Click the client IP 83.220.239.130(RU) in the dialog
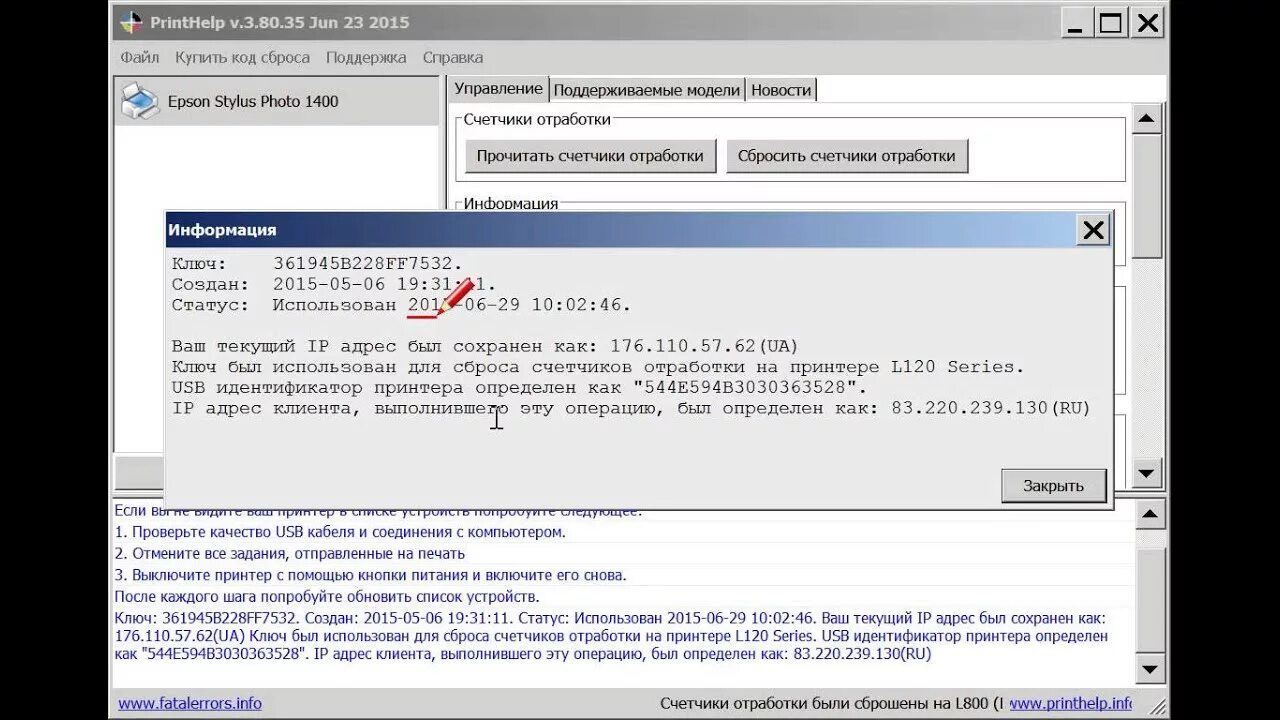Screen dimensions: 1280x720 991,408
